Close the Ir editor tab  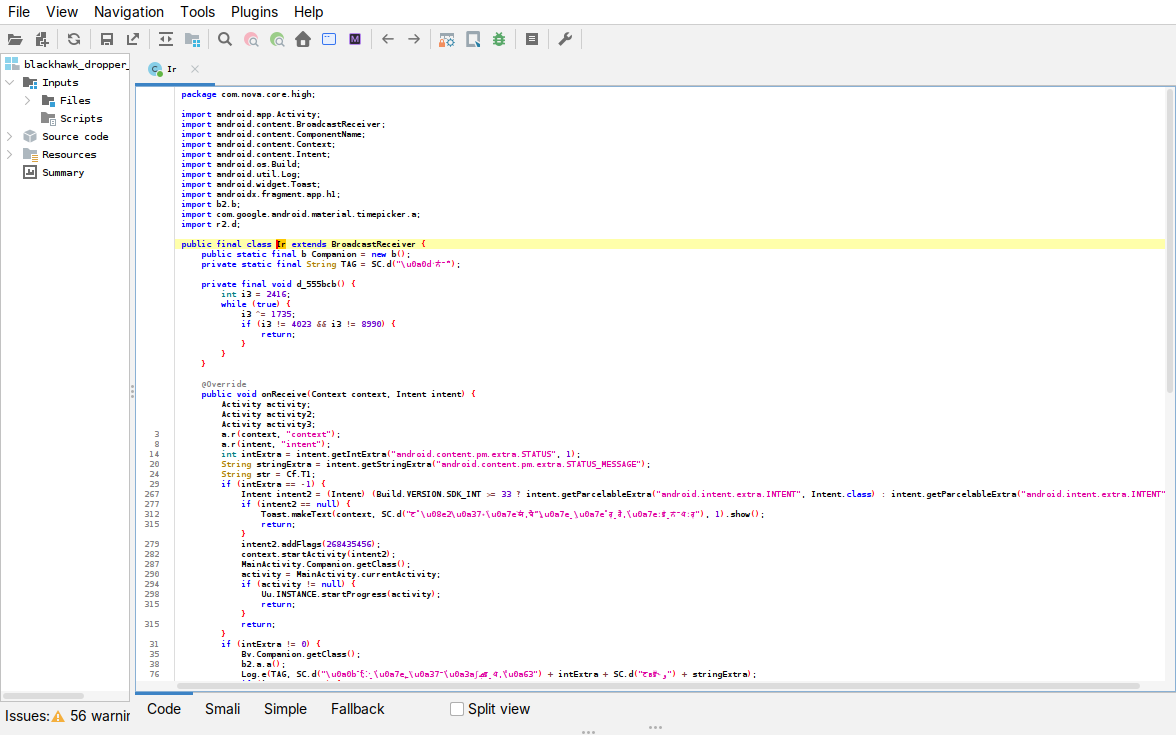tap(195, 69)
